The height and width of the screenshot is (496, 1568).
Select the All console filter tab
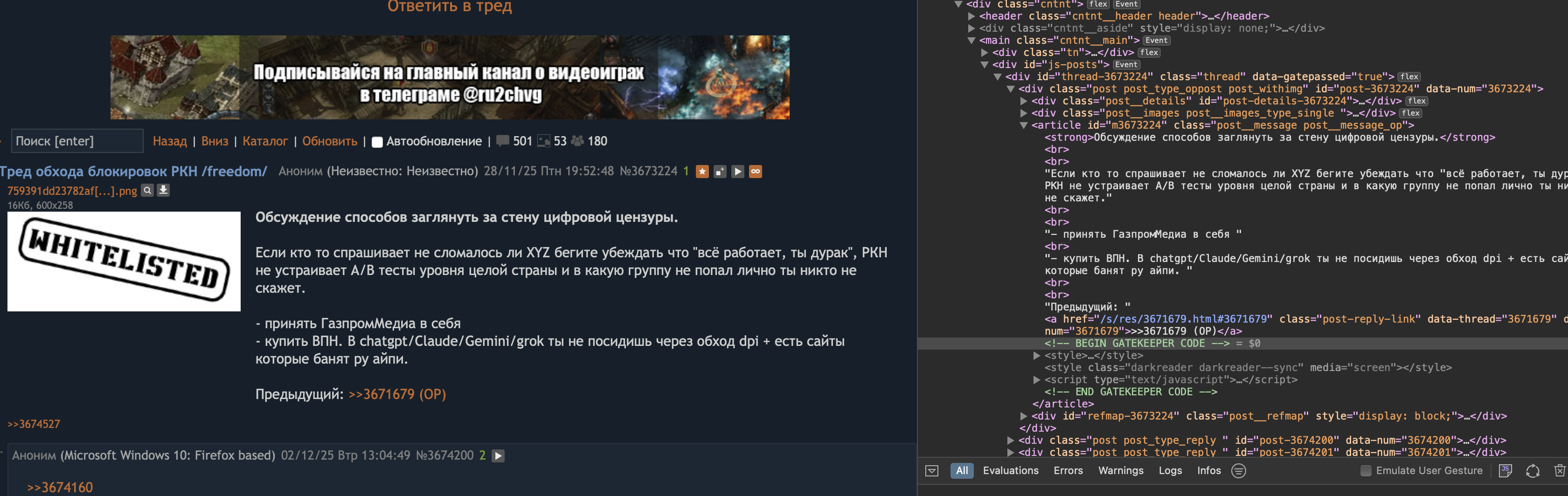click(x=962, y=471)
